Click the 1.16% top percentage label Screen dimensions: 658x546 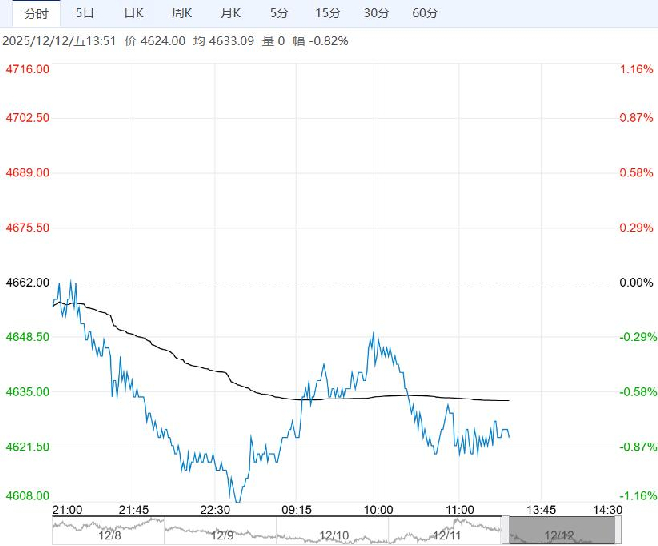click(x=635, y=69)
